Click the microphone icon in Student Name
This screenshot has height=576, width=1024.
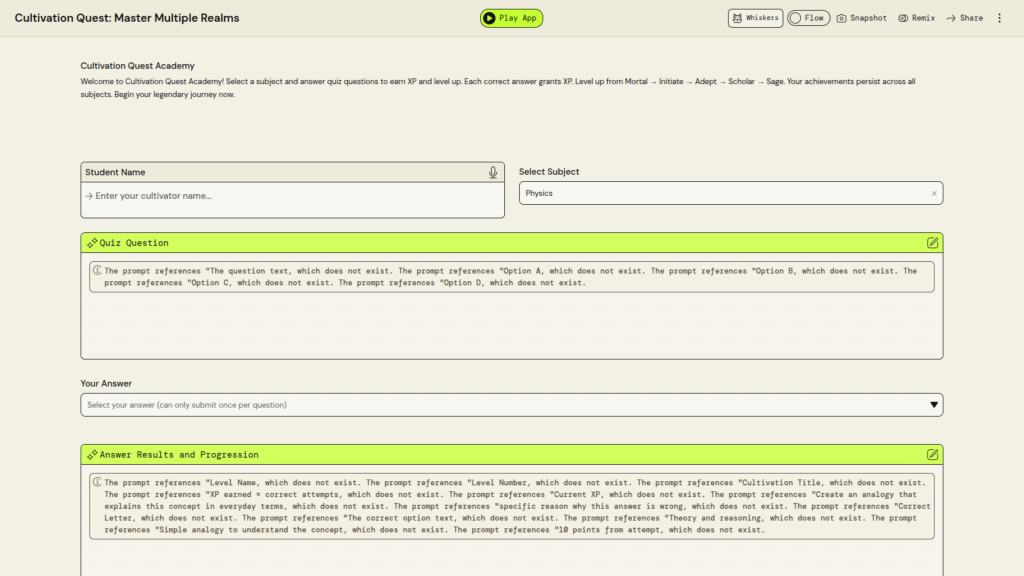coord(493,172)
